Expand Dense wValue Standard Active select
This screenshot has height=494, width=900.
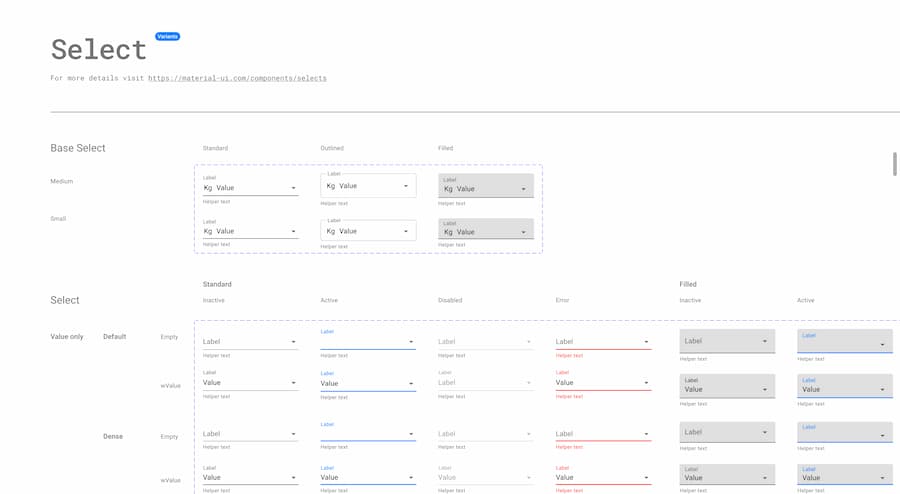[367, 477]
